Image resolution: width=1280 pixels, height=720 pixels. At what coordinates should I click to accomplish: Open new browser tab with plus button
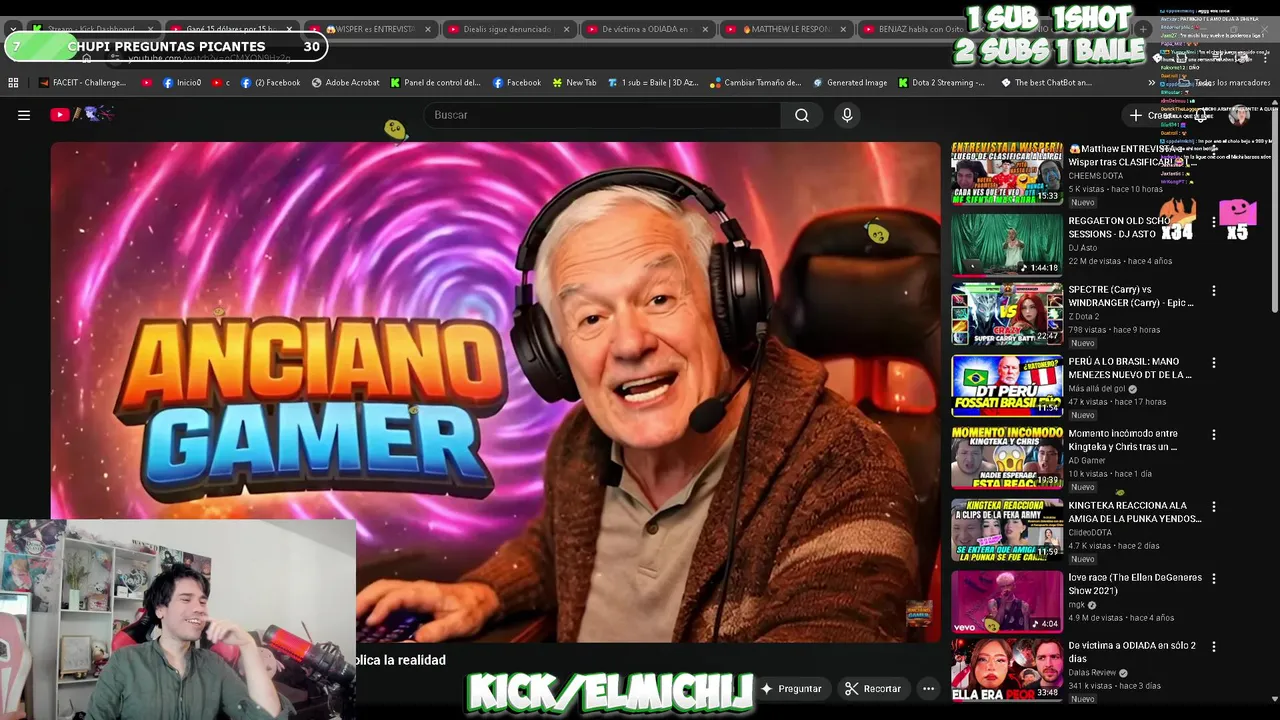pyautogui.click(x=1143, y=29)
